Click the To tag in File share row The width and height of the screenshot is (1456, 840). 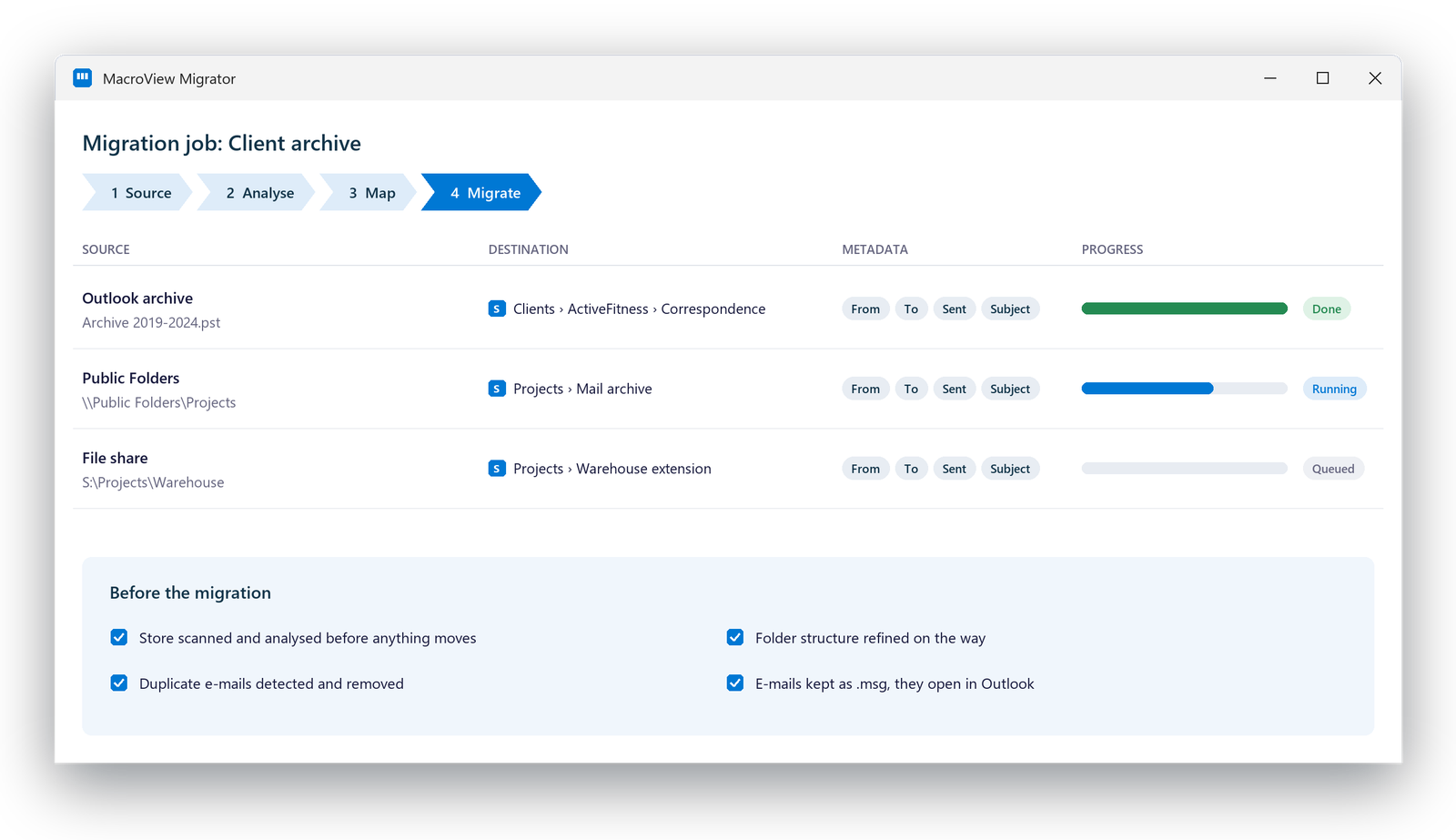911,469
